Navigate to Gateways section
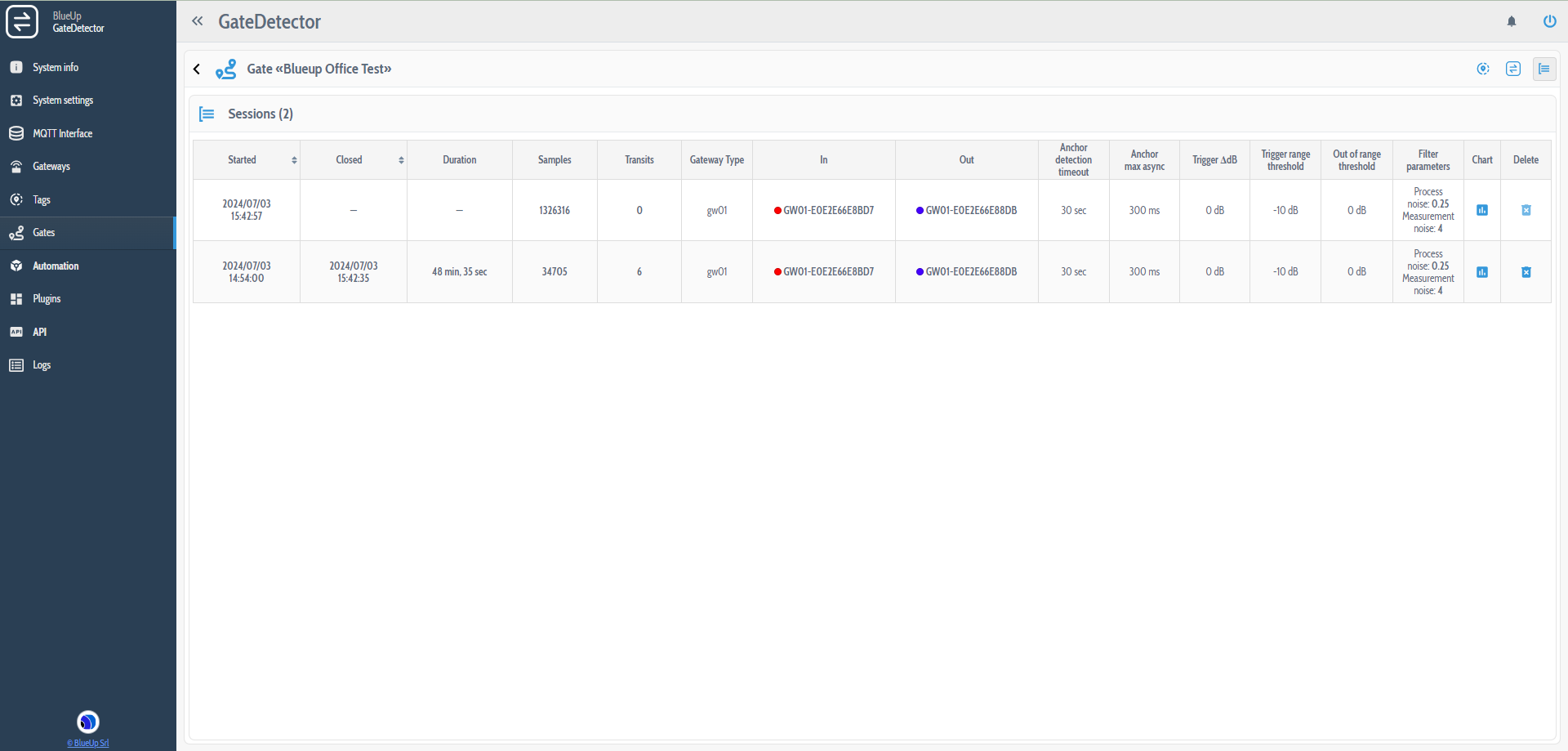Image resolution: width=1568 pixels, height=751 pixels. tap(51, 167)
